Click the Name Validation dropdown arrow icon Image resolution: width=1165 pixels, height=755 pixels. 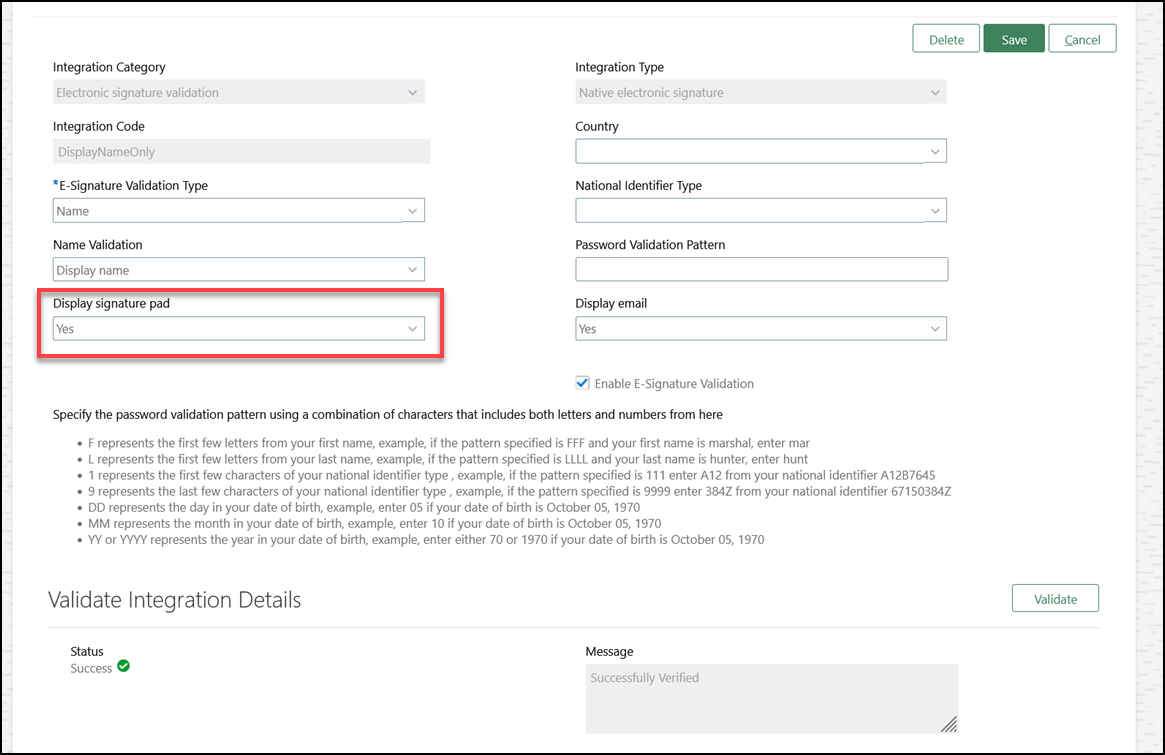tap(413, 268)
